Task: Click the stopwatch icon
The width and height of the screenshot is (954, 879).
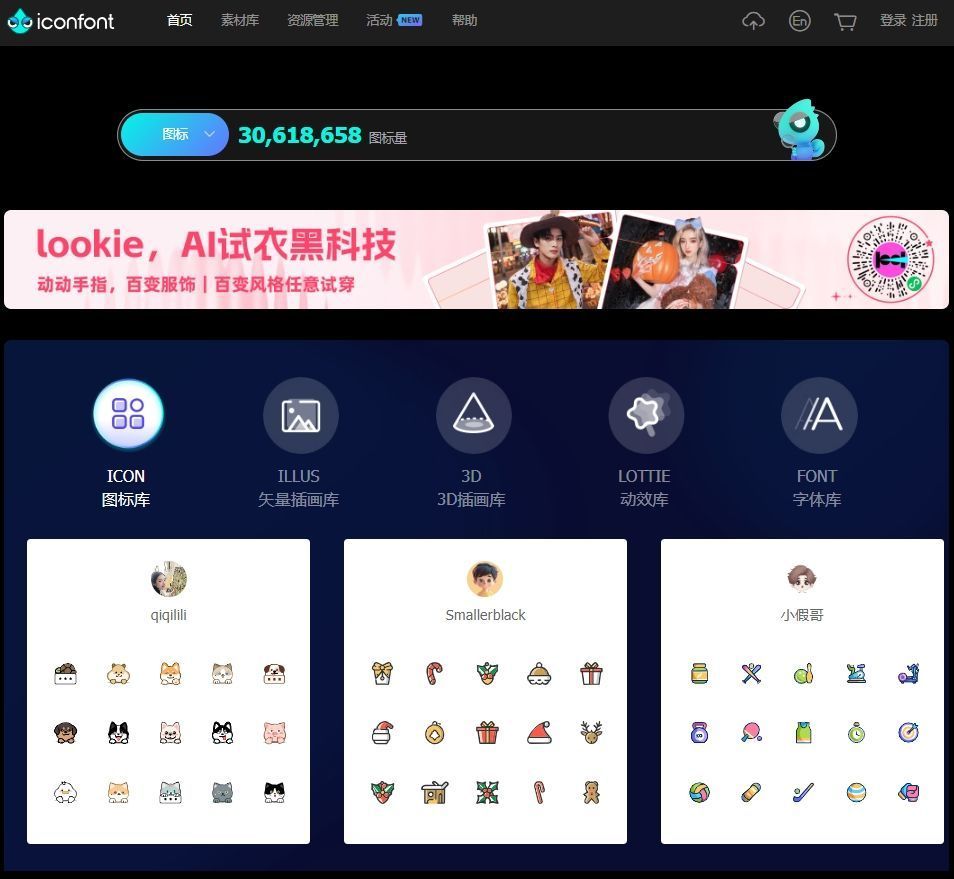Action: (x=856, y=733)
